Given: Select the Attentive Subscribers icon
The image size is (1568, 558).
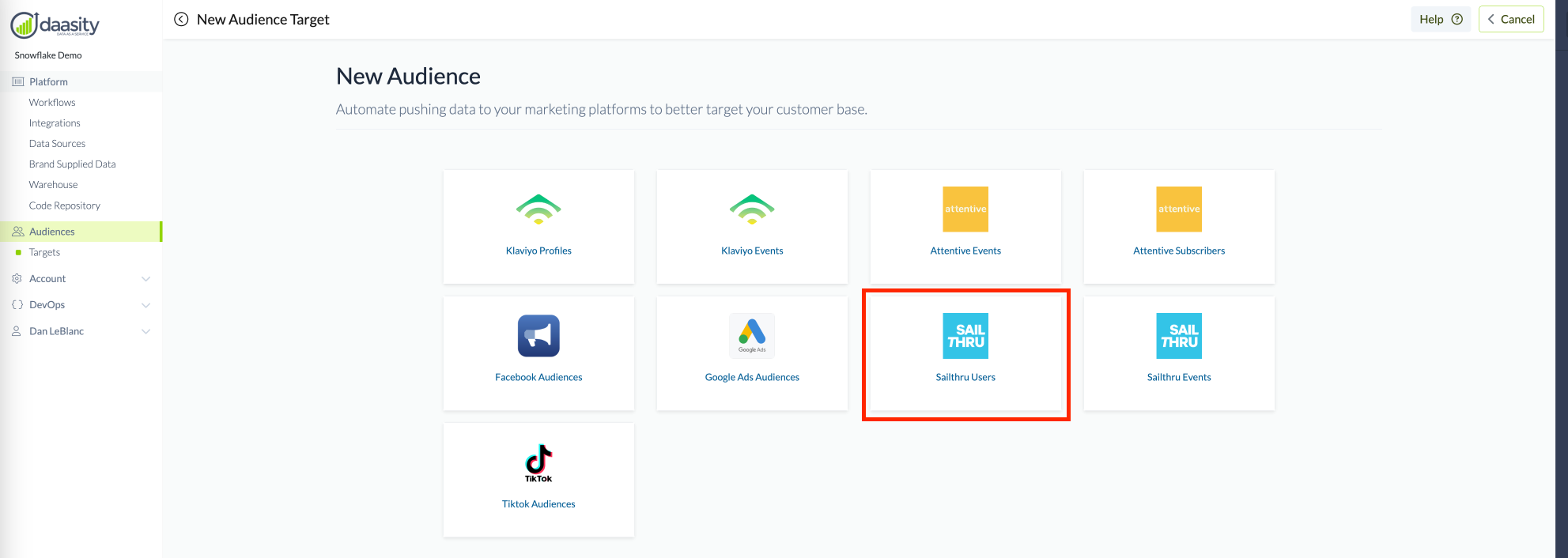Looking at the screenshot, I should [x=1179, y=209].
